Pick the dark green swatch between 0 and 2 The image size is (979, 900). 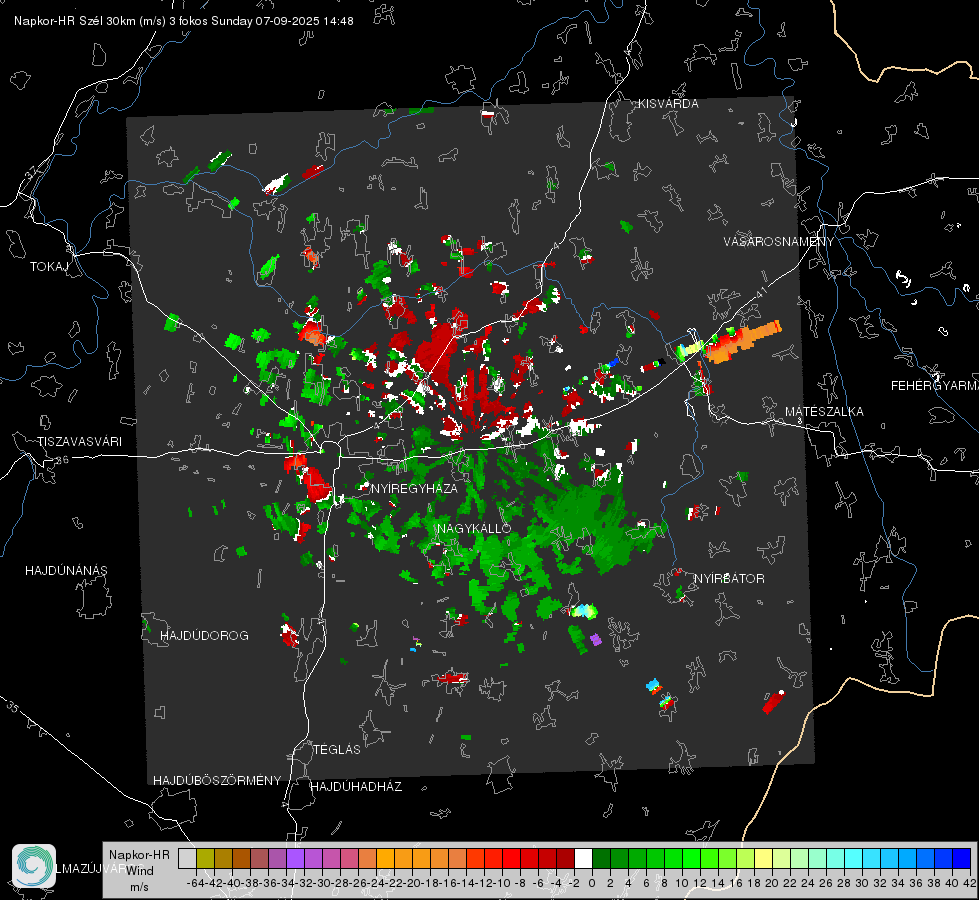[x=601, y=858]
